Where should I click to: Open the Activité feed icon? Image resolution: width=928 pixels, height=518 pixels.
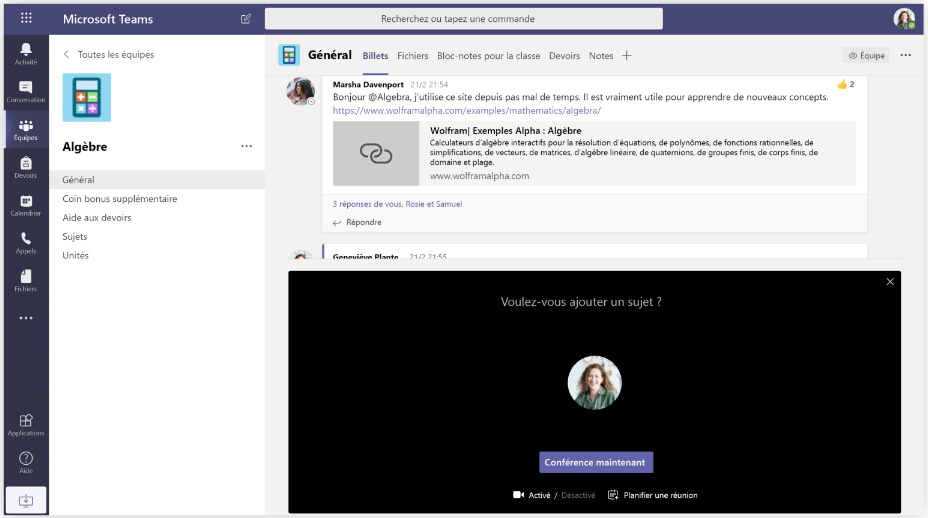[x=25, y=53]
